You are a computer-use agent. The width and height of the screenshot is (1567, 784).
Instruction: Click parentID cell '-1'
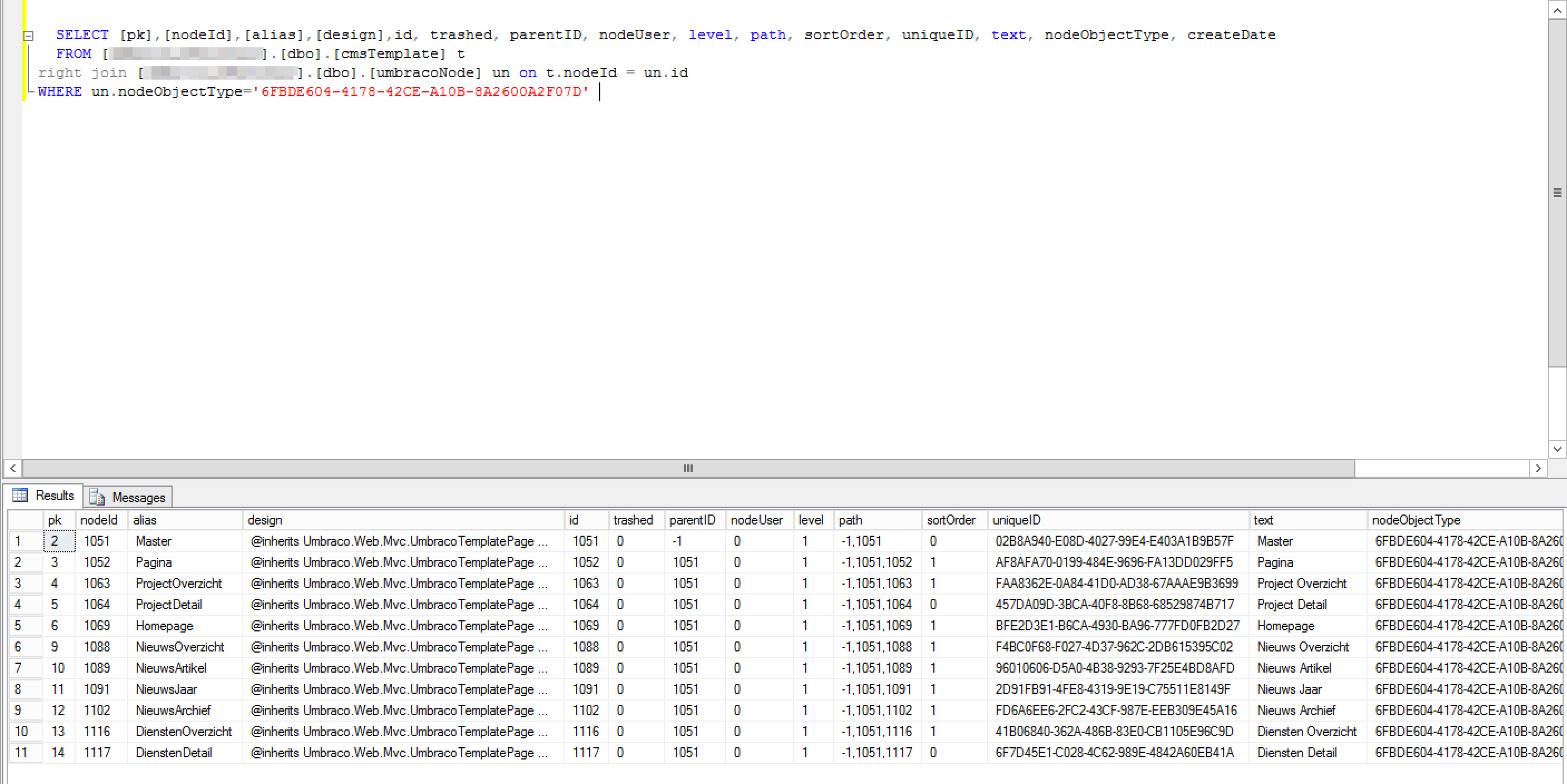point(695,541)
